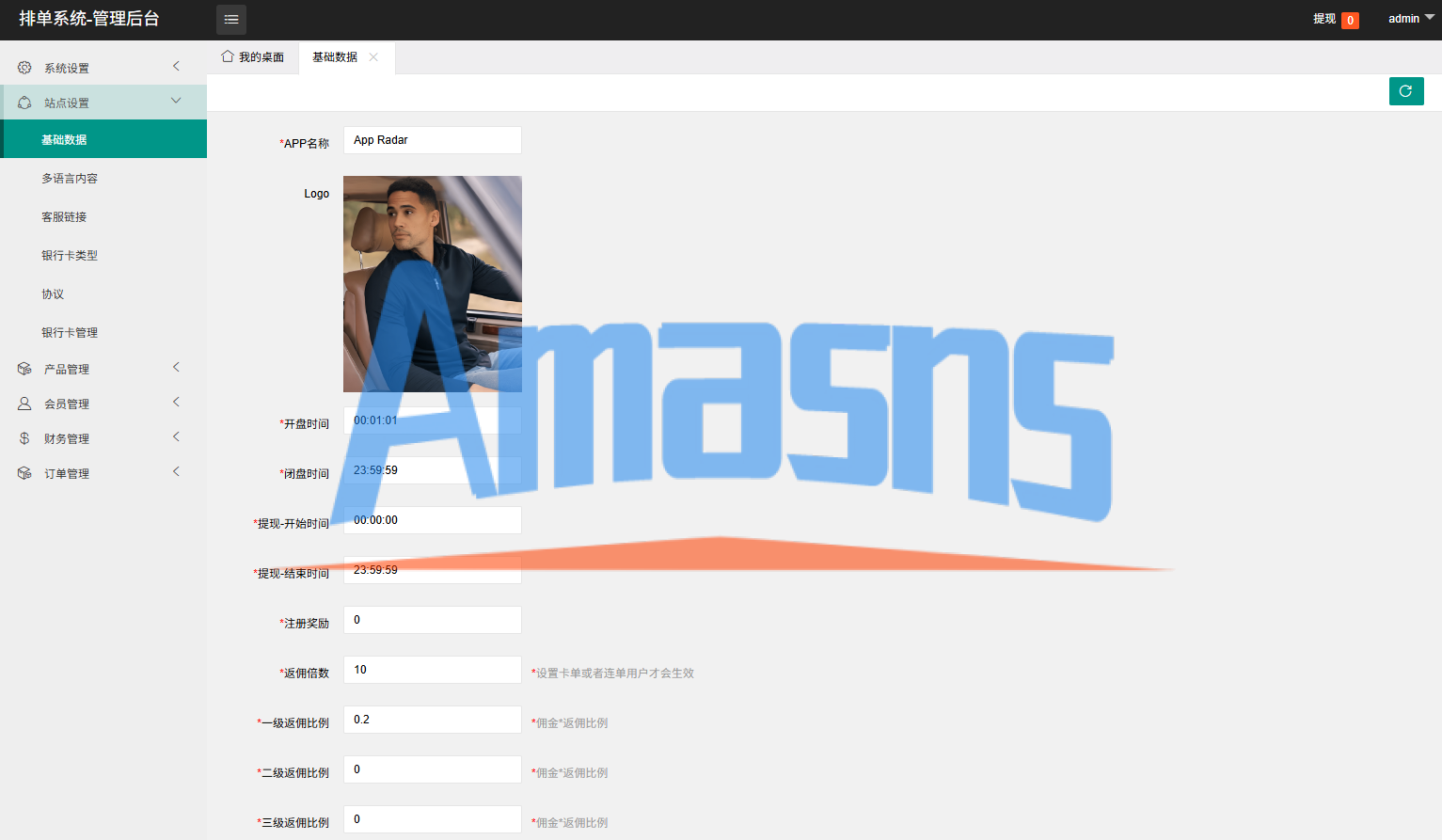The width and height of the screenshot is (1442, 840).
Task: Click the 排单系统-管理后台 title
Action: coord(89,19)
